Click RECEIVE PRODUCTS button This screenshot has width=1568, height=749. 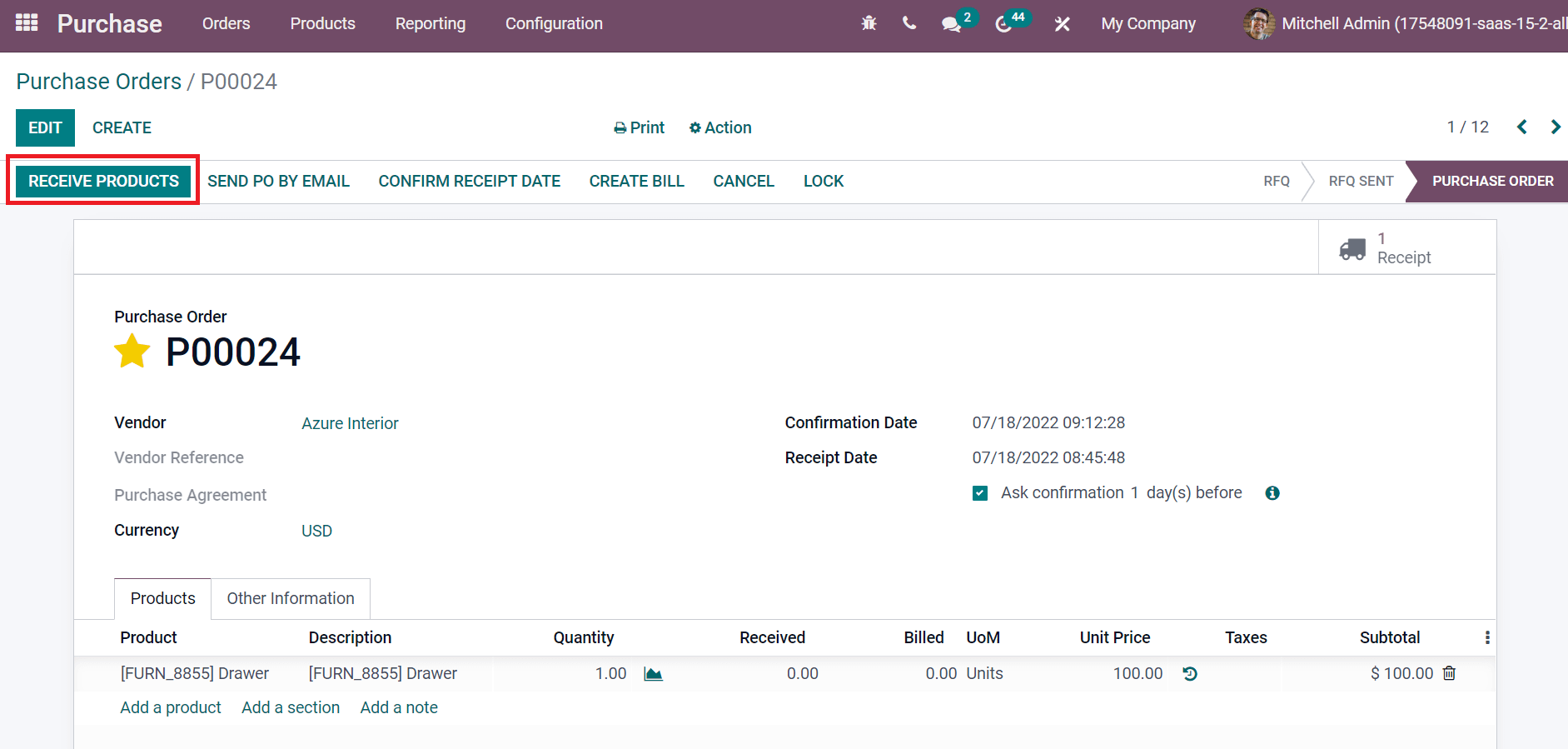click(103, 181)
